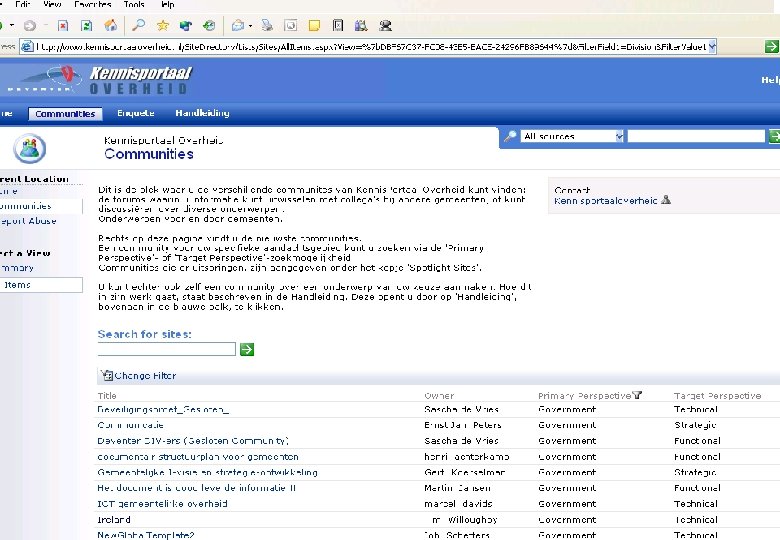780x540 pixels.
Task: Sort by the Owner column header
Action: click(439, 396)
